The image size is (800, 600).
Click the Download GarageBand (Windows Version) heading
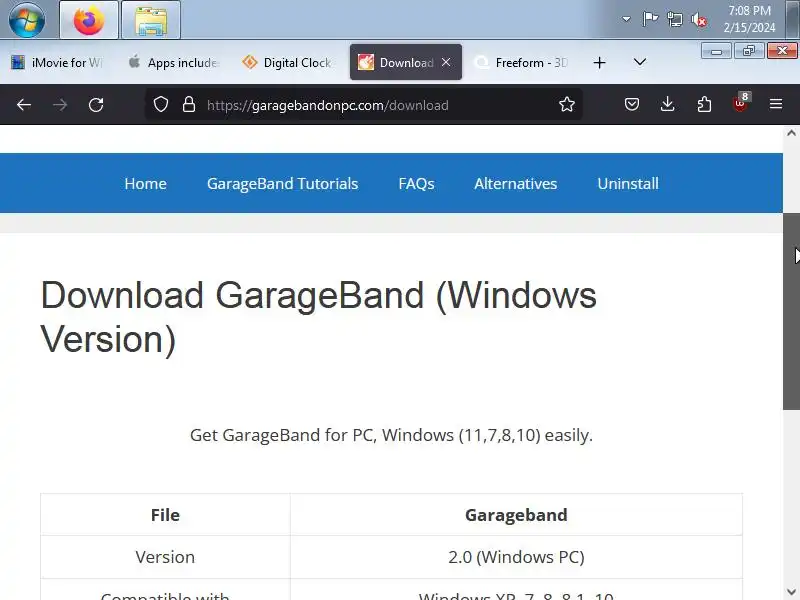click(318, 317)
